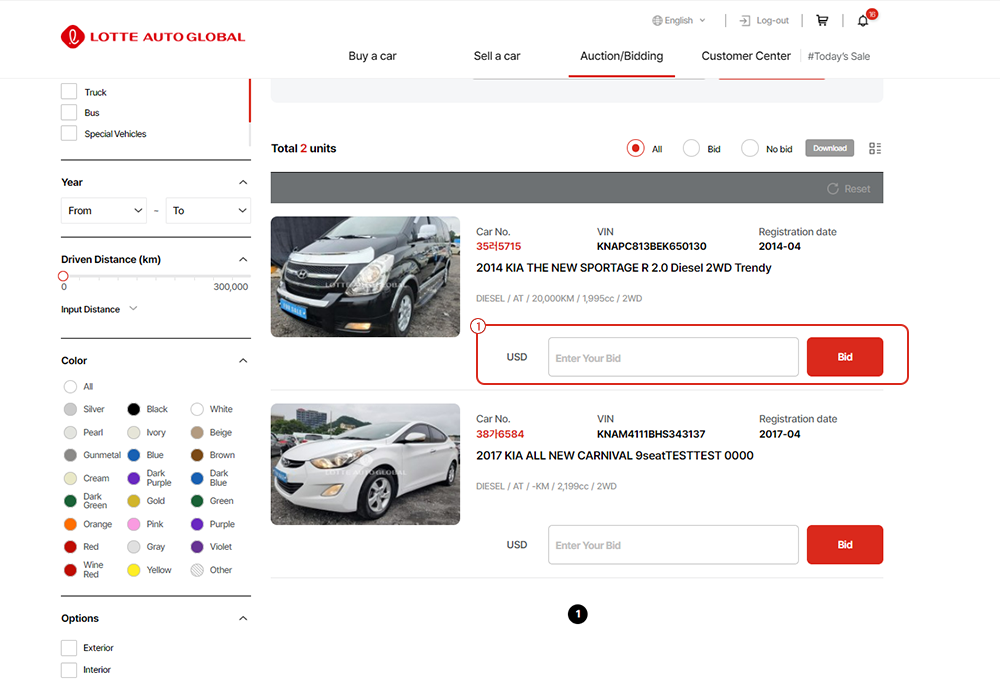Select the All bid filter radio
The width and height of the screenshot is (1000, 680).
pos(635,148)
